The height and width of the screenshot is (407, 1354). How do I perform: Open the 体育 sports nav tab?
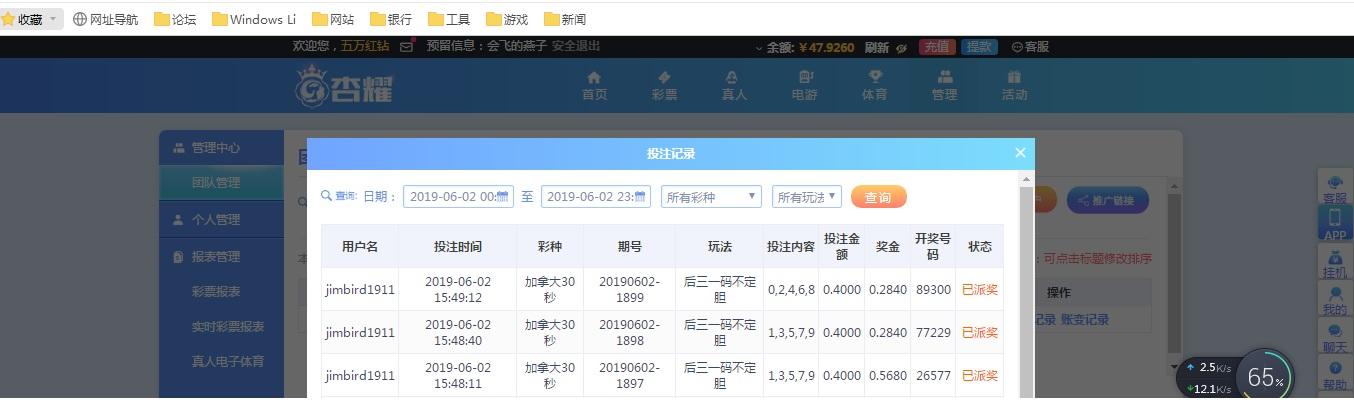click(x=874, y=86)
